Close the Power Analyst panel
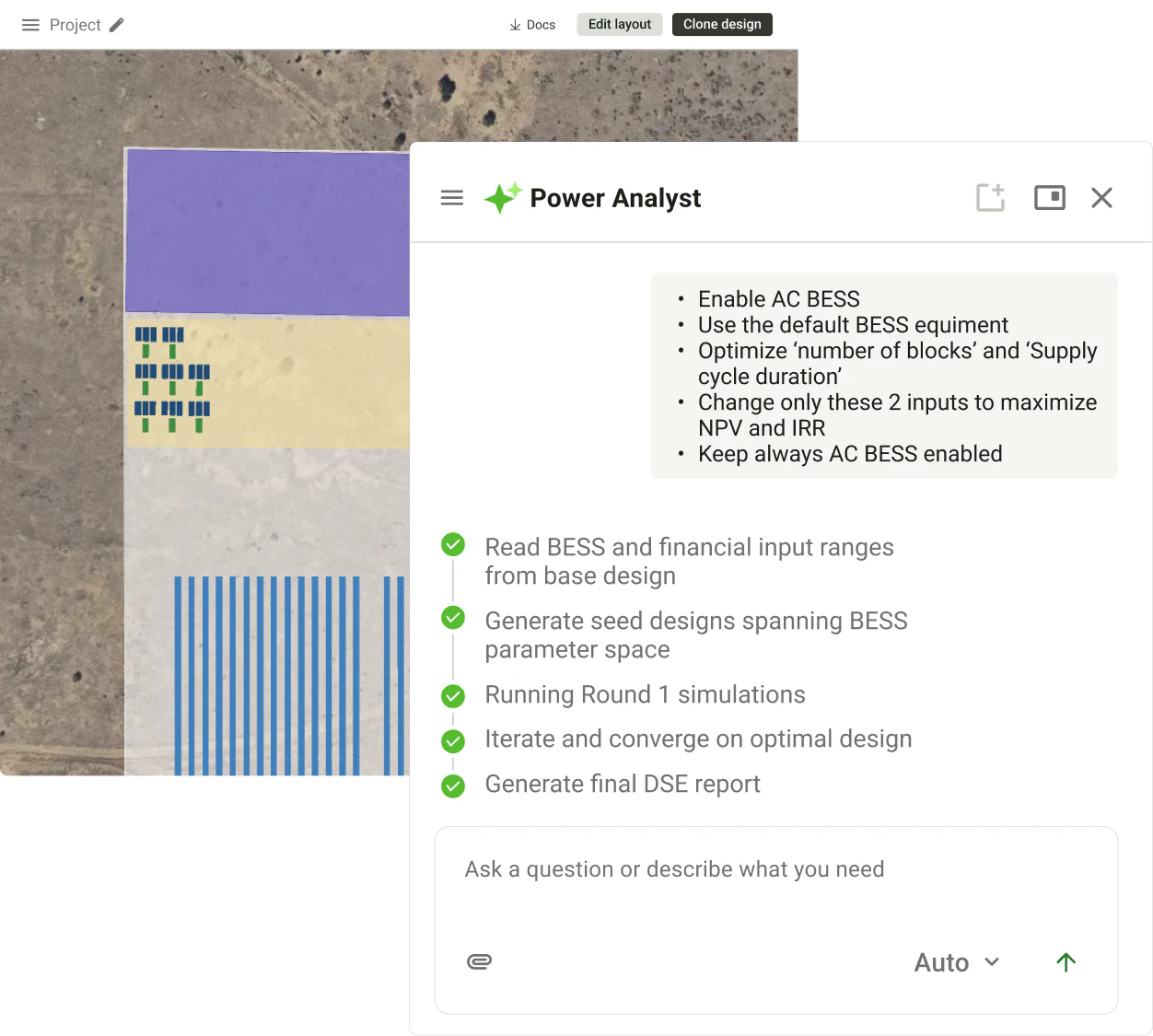 pos(1101,198)
